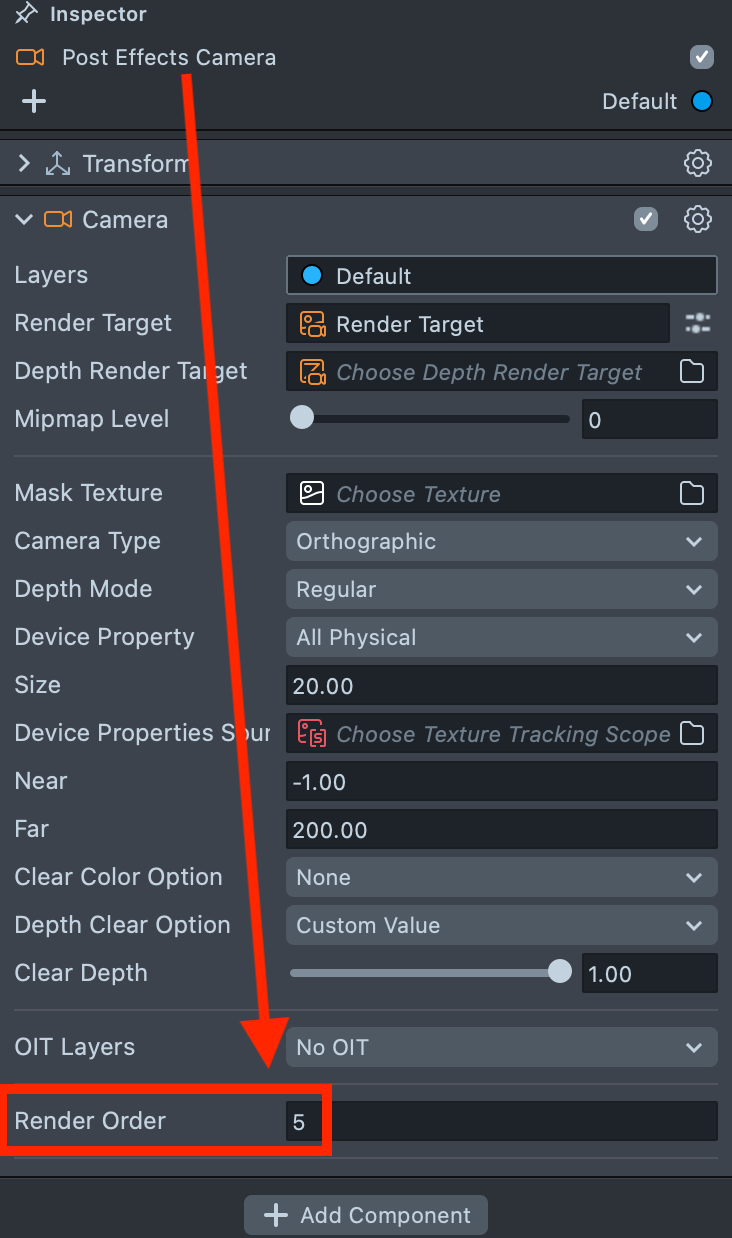
Task: Click the Add Component button
Action: tap(366, 1215)
